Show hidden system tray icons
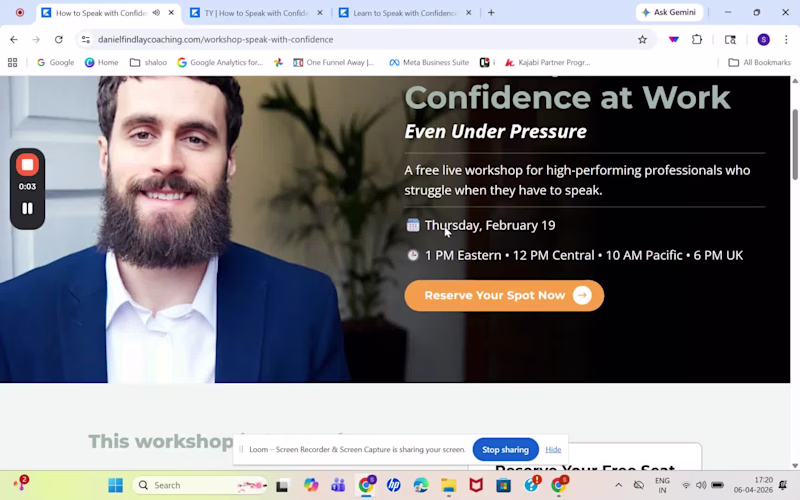 tap(618, 485)
